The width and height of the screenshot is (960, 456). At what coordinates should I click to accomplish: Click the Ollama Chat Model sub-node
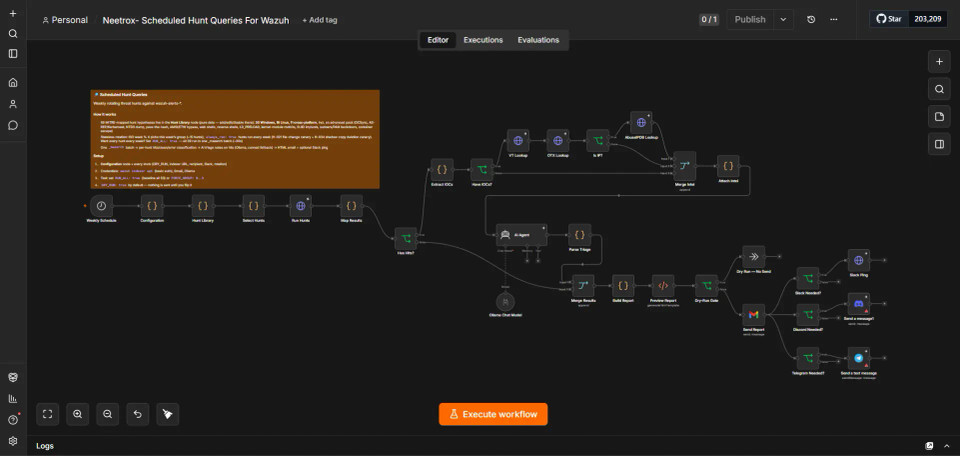point(506,302)
